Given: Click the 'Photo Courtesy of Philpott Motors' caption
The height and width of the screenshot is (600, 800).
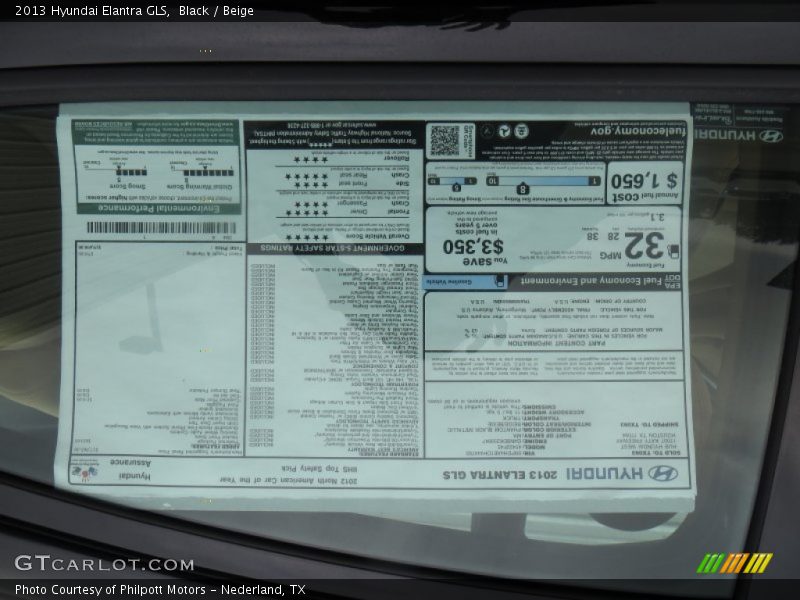Looking at the screenshot, I should click(110, 590).
